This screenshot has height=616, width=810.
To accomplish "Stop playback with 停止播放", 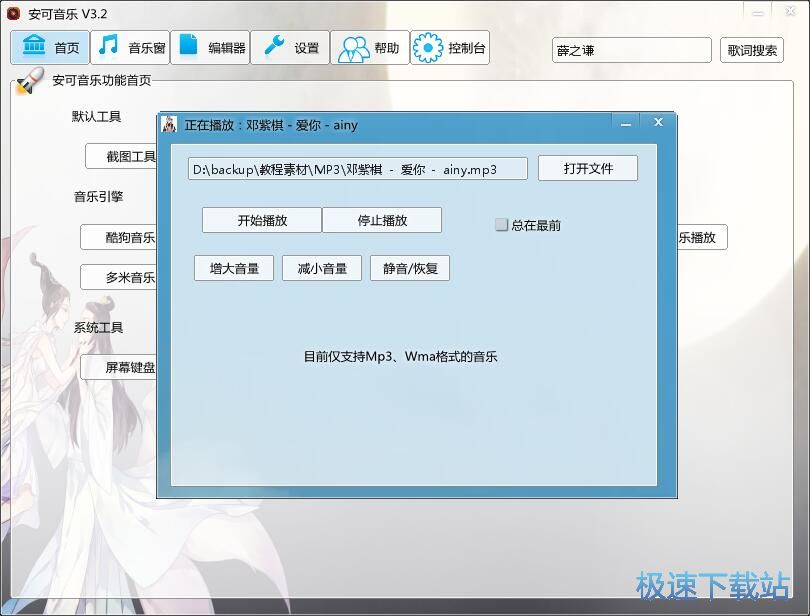I will click(x=382, y=220).
